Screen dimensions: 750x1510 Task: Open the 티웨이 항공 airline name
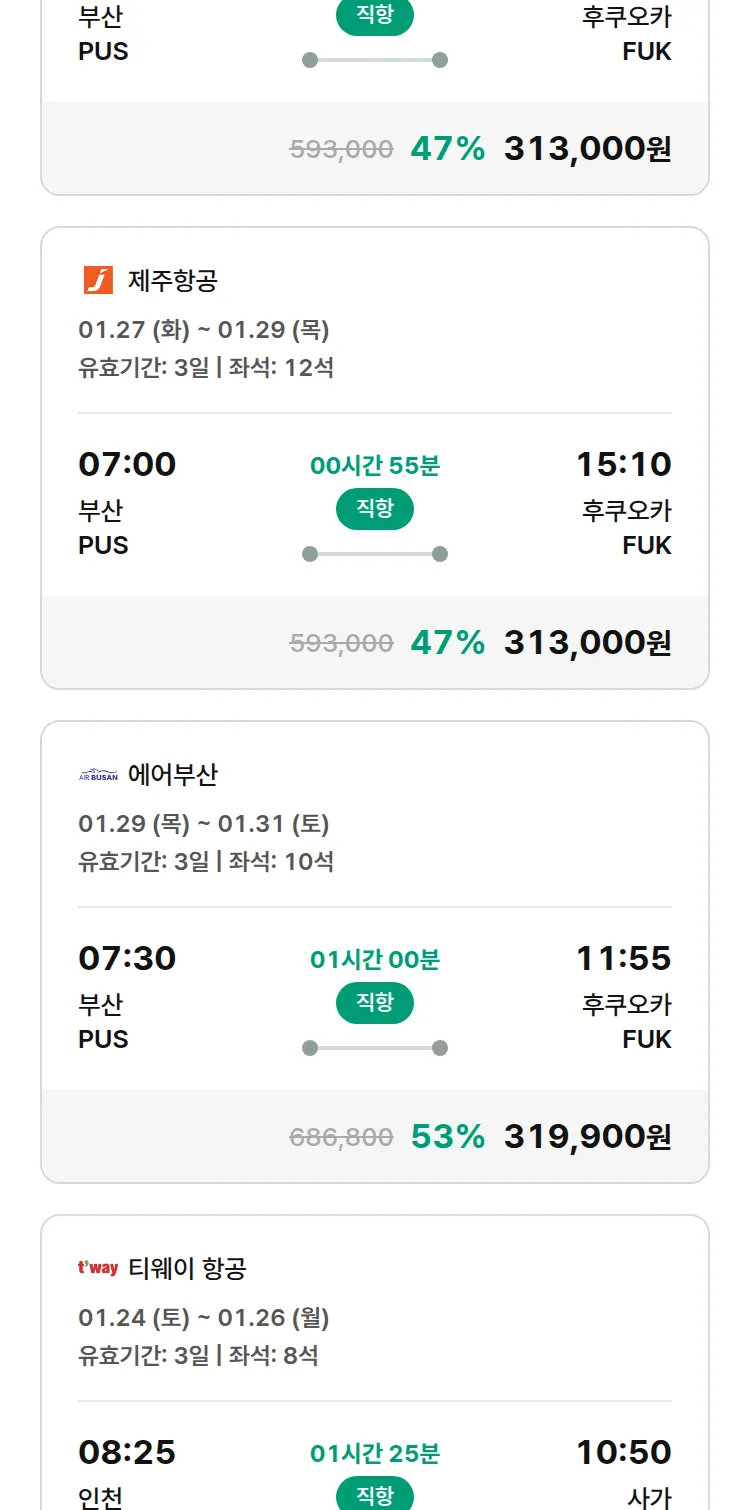(187, 1269)
